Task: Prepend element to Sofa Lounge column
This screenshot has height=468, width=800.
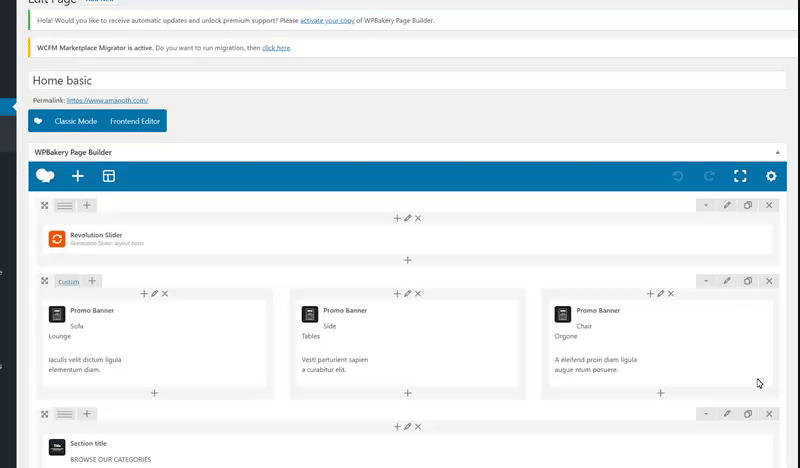Action: pyautogui.click(x=144, y=294)
